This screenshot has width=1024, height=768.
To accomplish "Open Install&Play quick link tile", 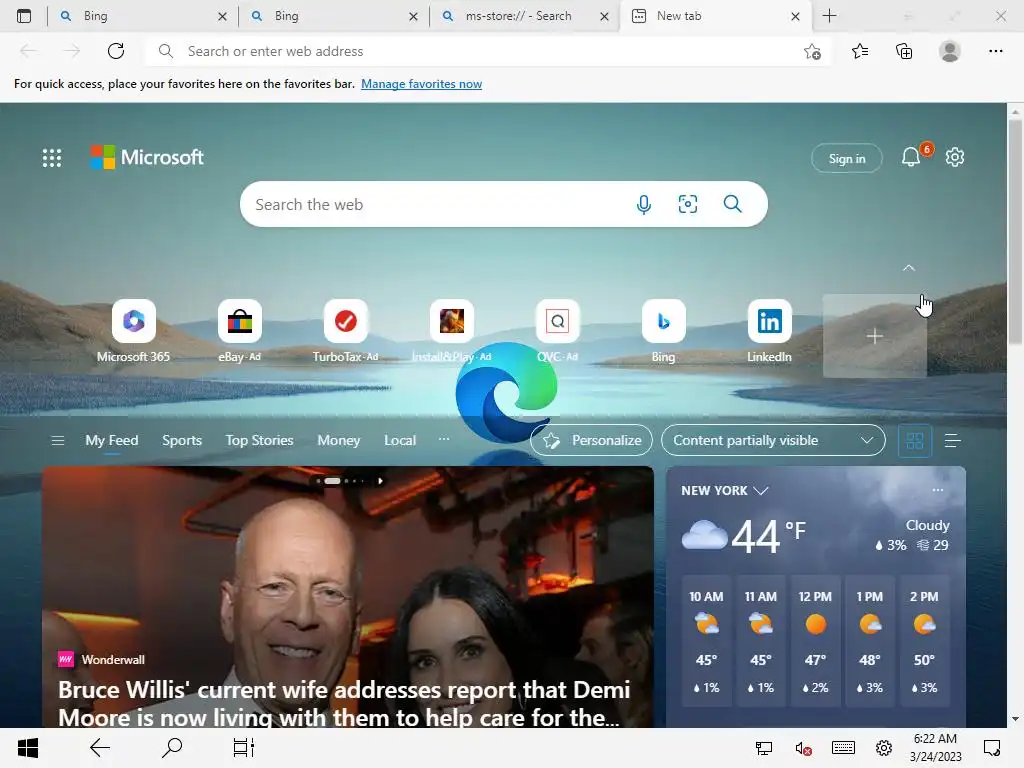I will point(451,331).
